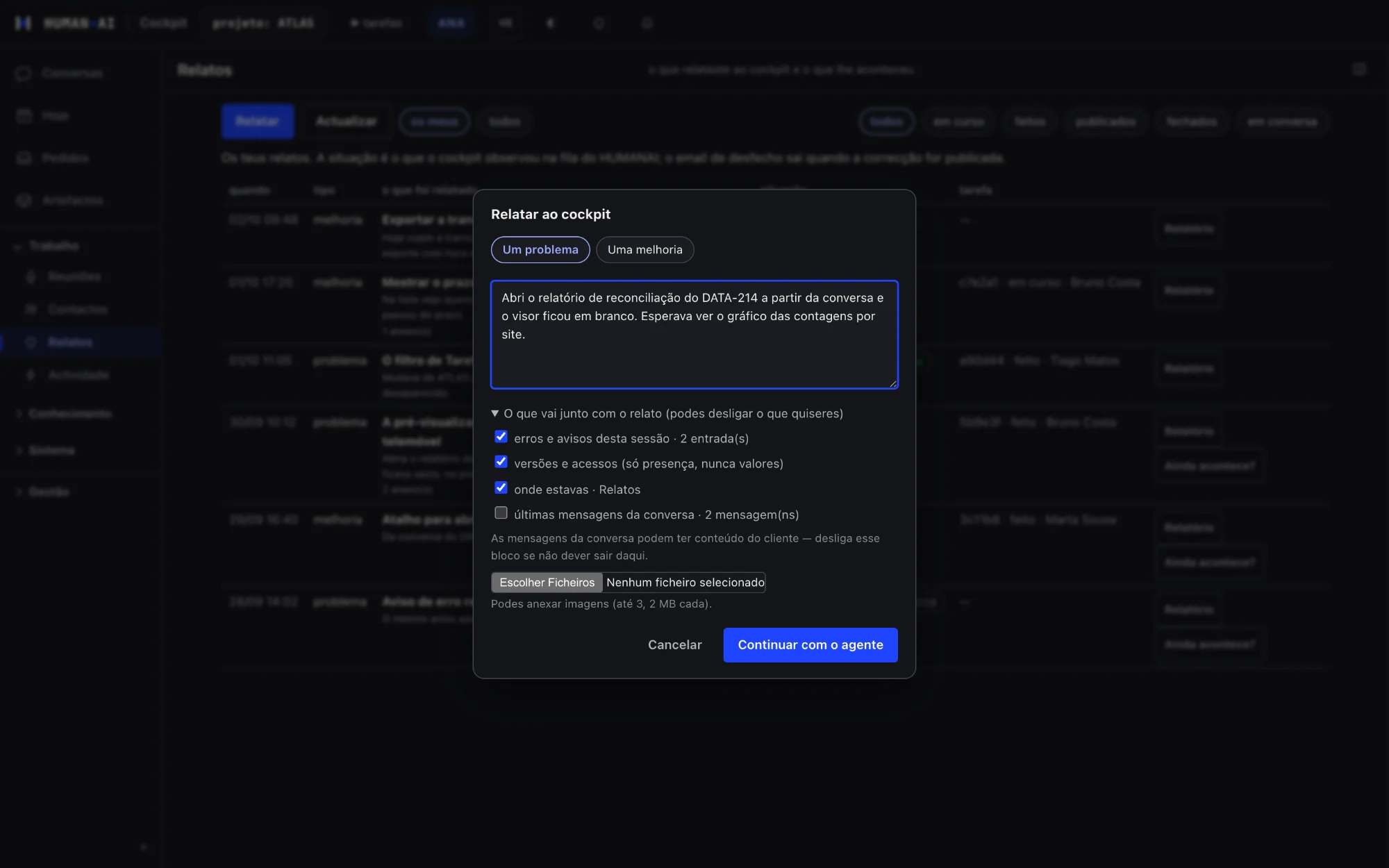Click the 'Cancelar' button
The height and width of the screenshot is (868, 1389).
[x=674, y=644]
